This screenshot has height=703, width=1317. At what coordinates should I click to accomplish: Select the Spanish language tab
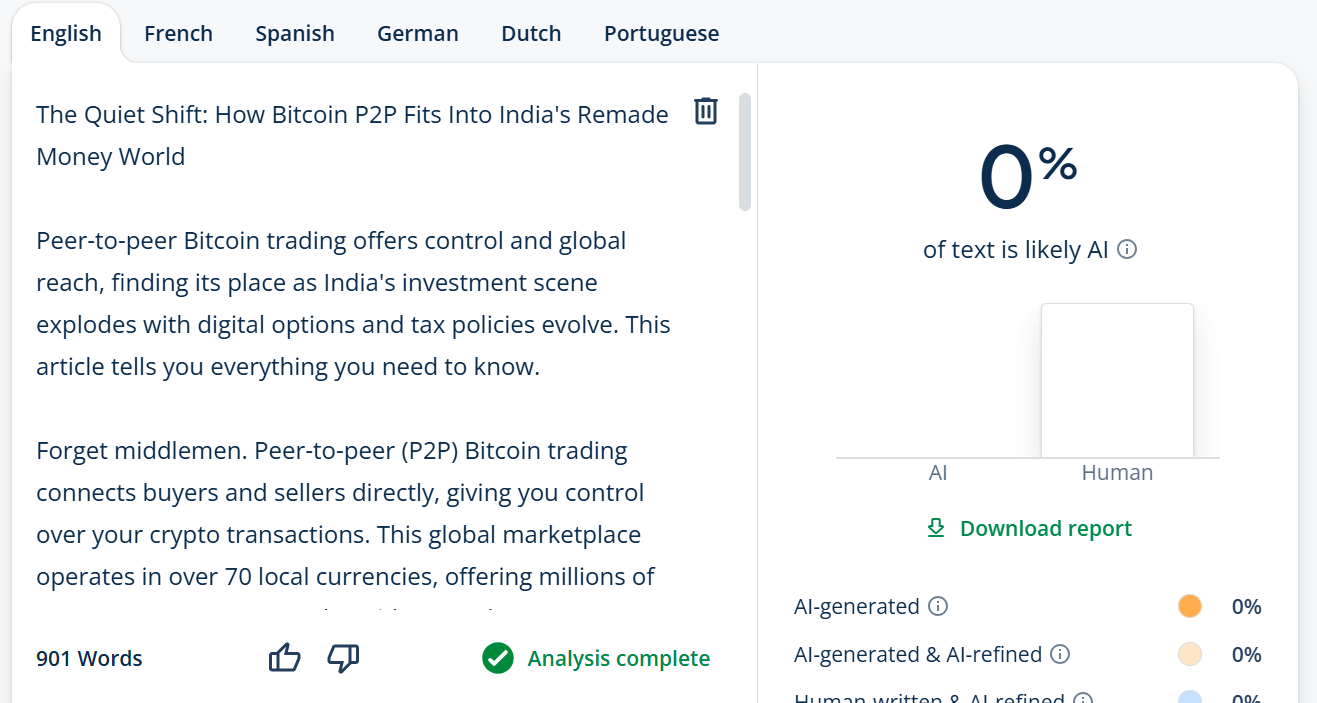[x=294, y=33]
